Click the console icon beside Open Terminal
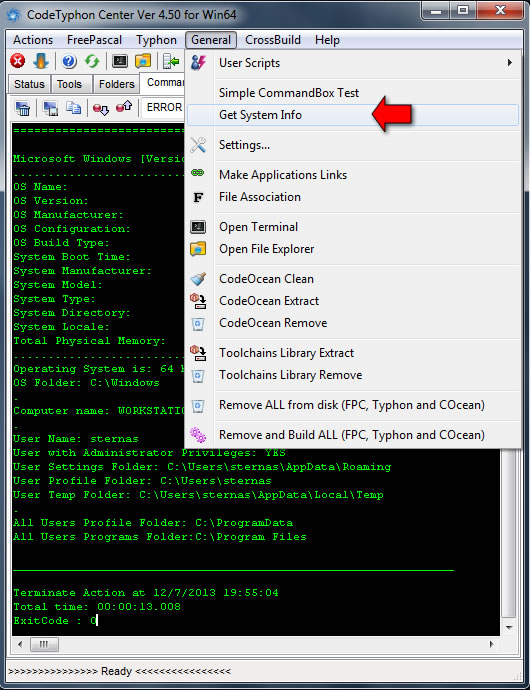530x690 pixels. (x=198, y=227)
